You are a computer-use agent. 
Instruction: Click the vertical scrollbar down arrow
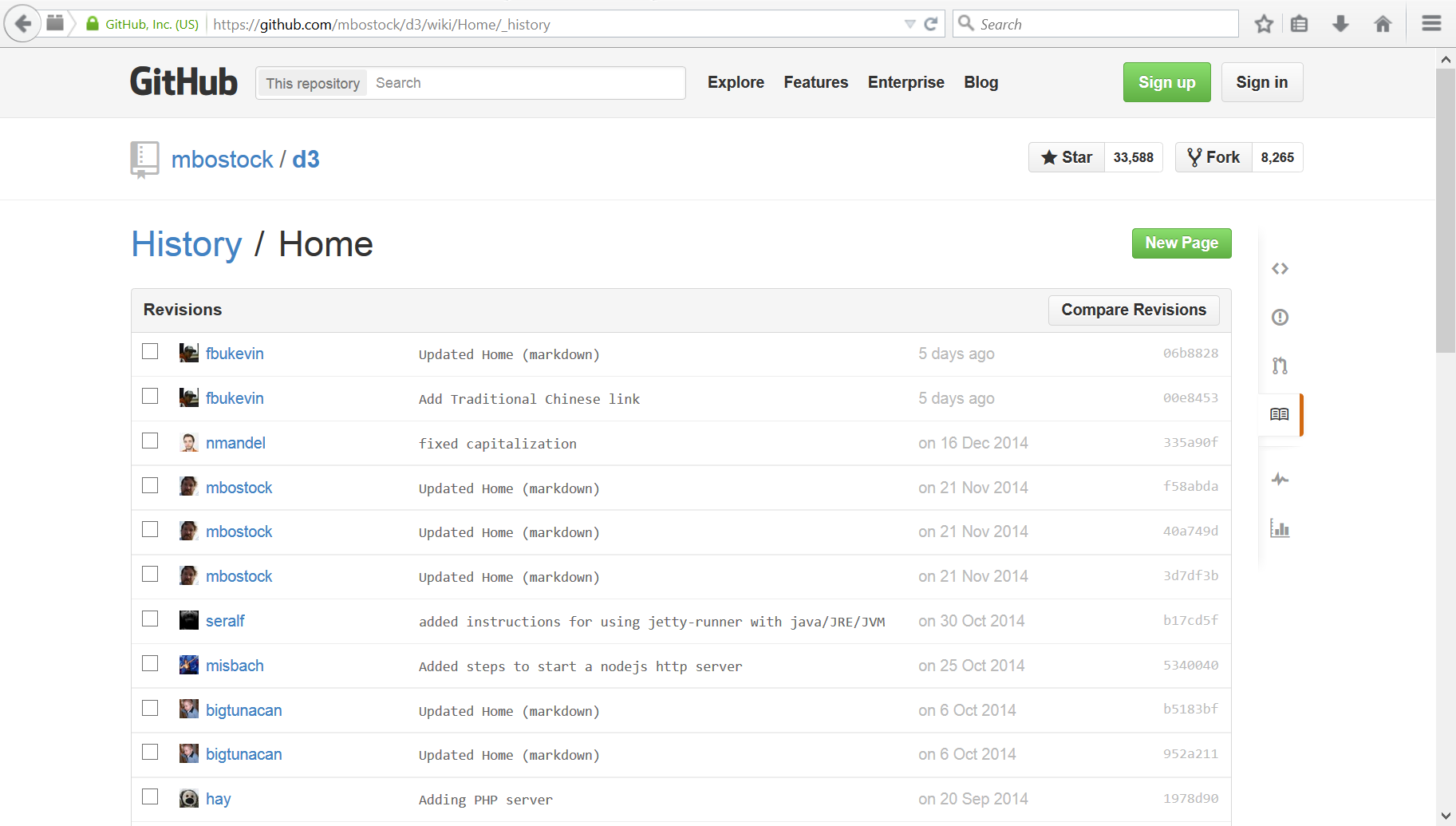tap(1446, 816)
